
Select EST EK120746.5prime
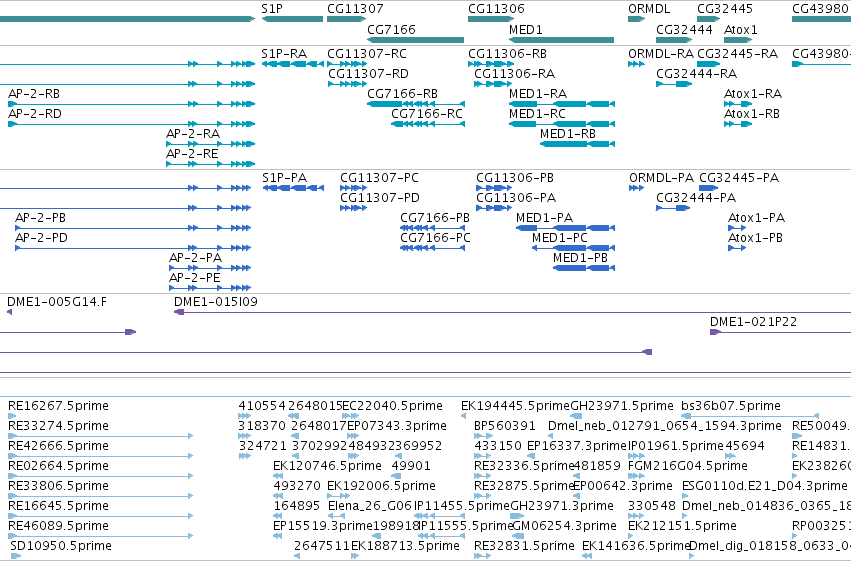(327, 466)
